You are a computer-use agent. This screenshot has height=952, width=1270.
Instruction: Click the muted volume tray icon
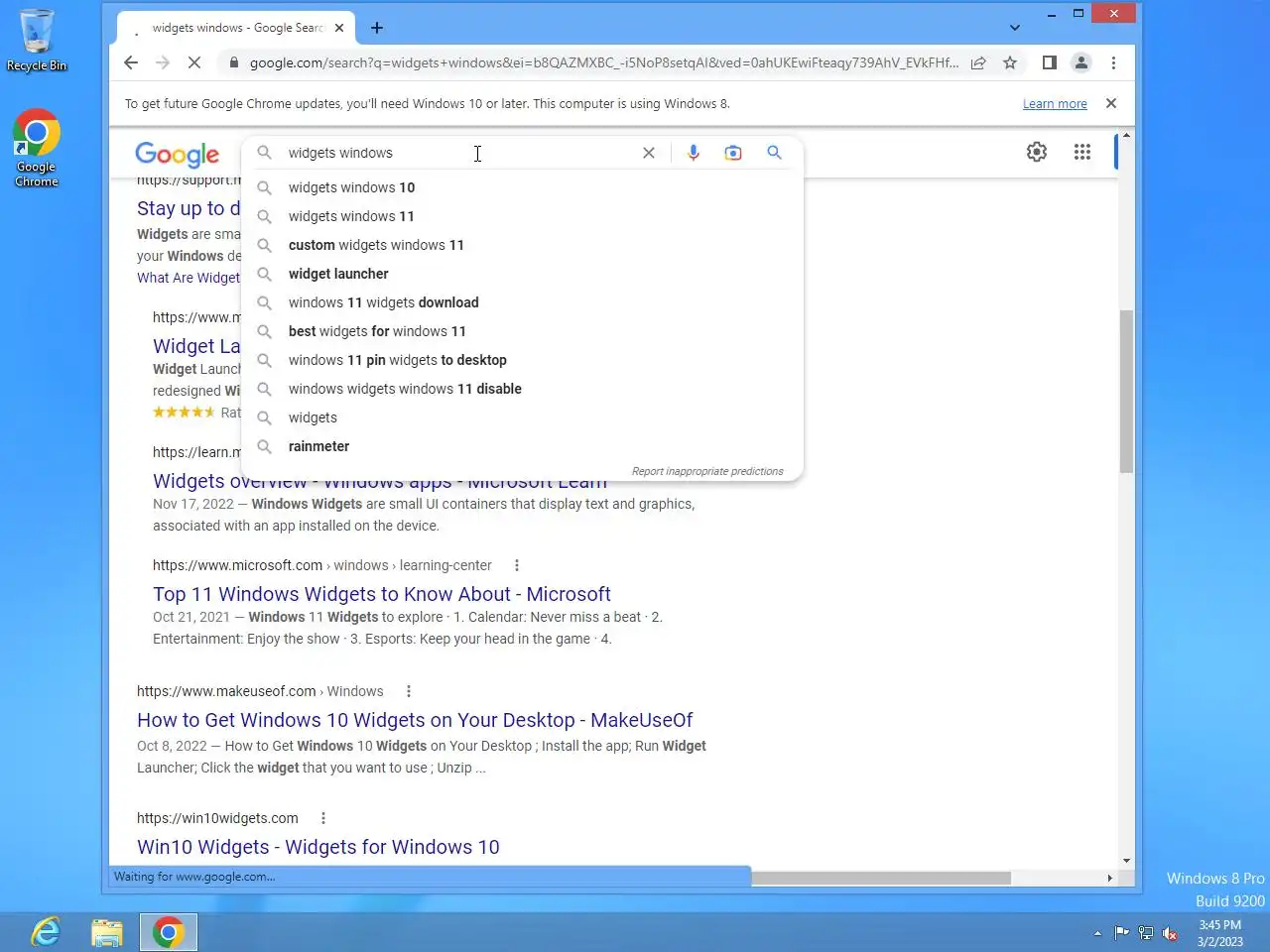(1170, 933)
